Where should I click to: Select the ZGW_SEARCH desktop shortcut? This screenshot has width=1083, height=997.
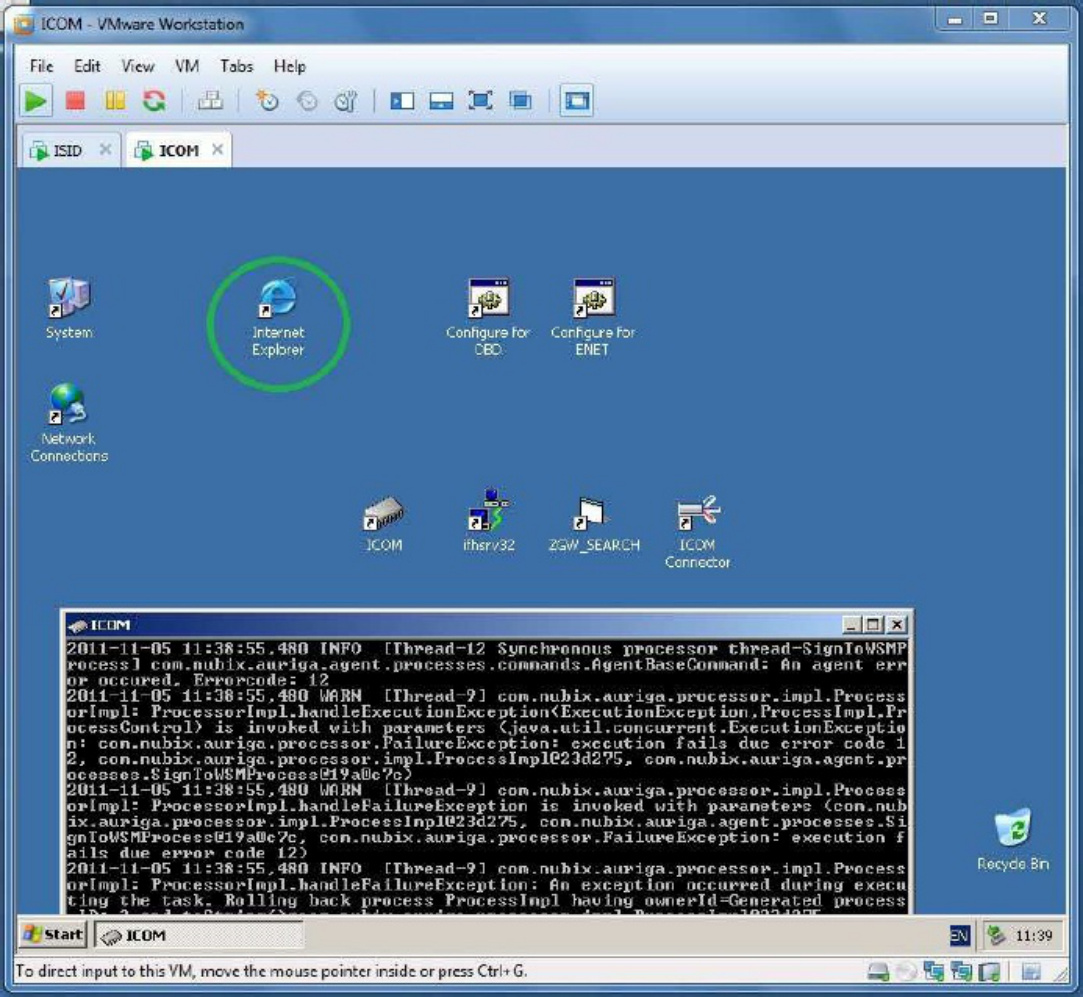coord(593,525)
